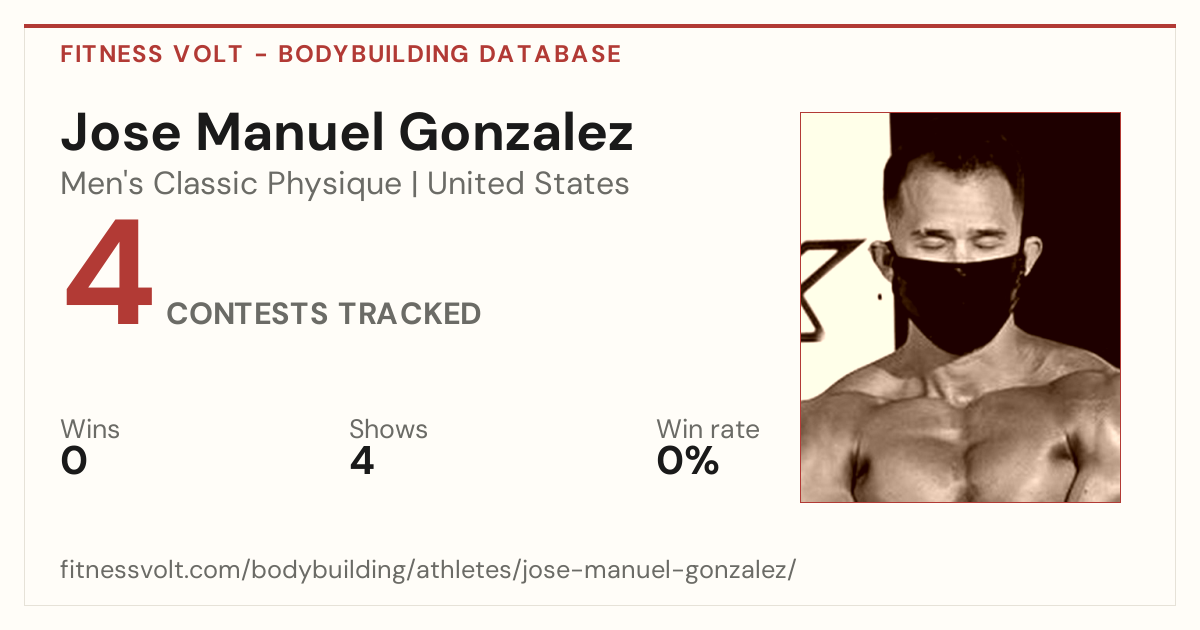
Task: Click the Wins value of zero
Action: [x=74, y=461]
